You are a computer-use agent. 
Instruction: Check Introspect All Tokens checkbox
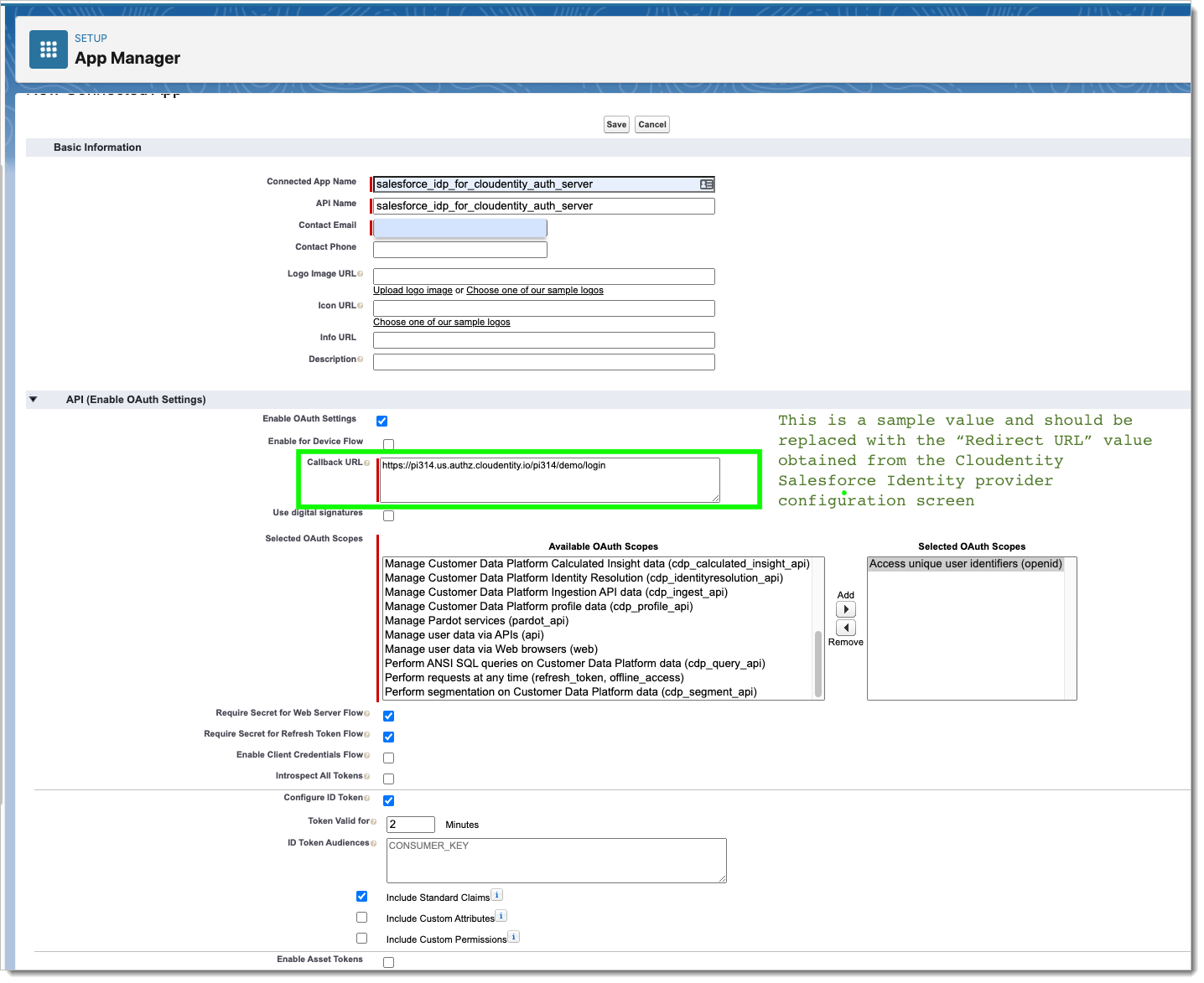point(389,779)
